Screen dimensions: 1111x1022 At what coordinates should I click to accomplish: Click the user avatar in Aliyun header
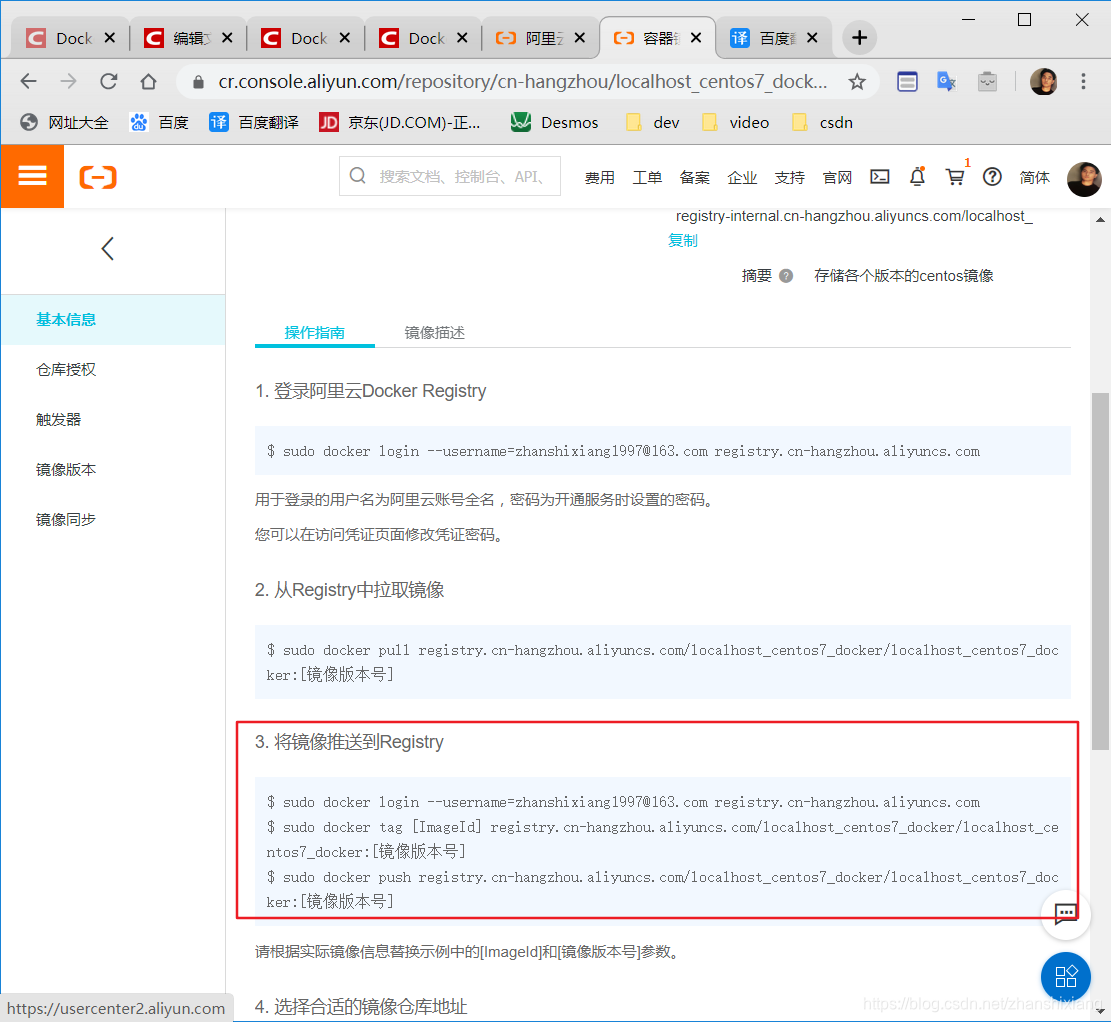1084,179
